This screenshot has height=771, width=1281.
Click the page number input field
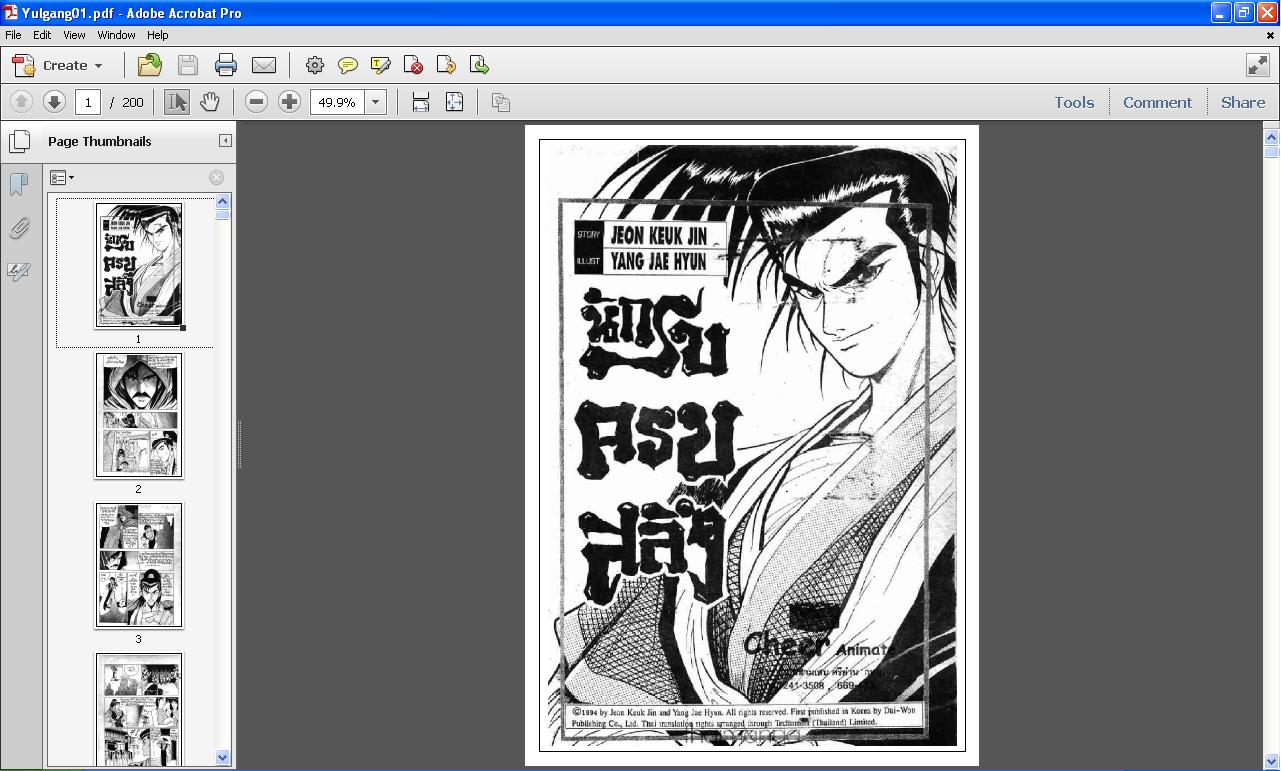(x=88, y=102)
